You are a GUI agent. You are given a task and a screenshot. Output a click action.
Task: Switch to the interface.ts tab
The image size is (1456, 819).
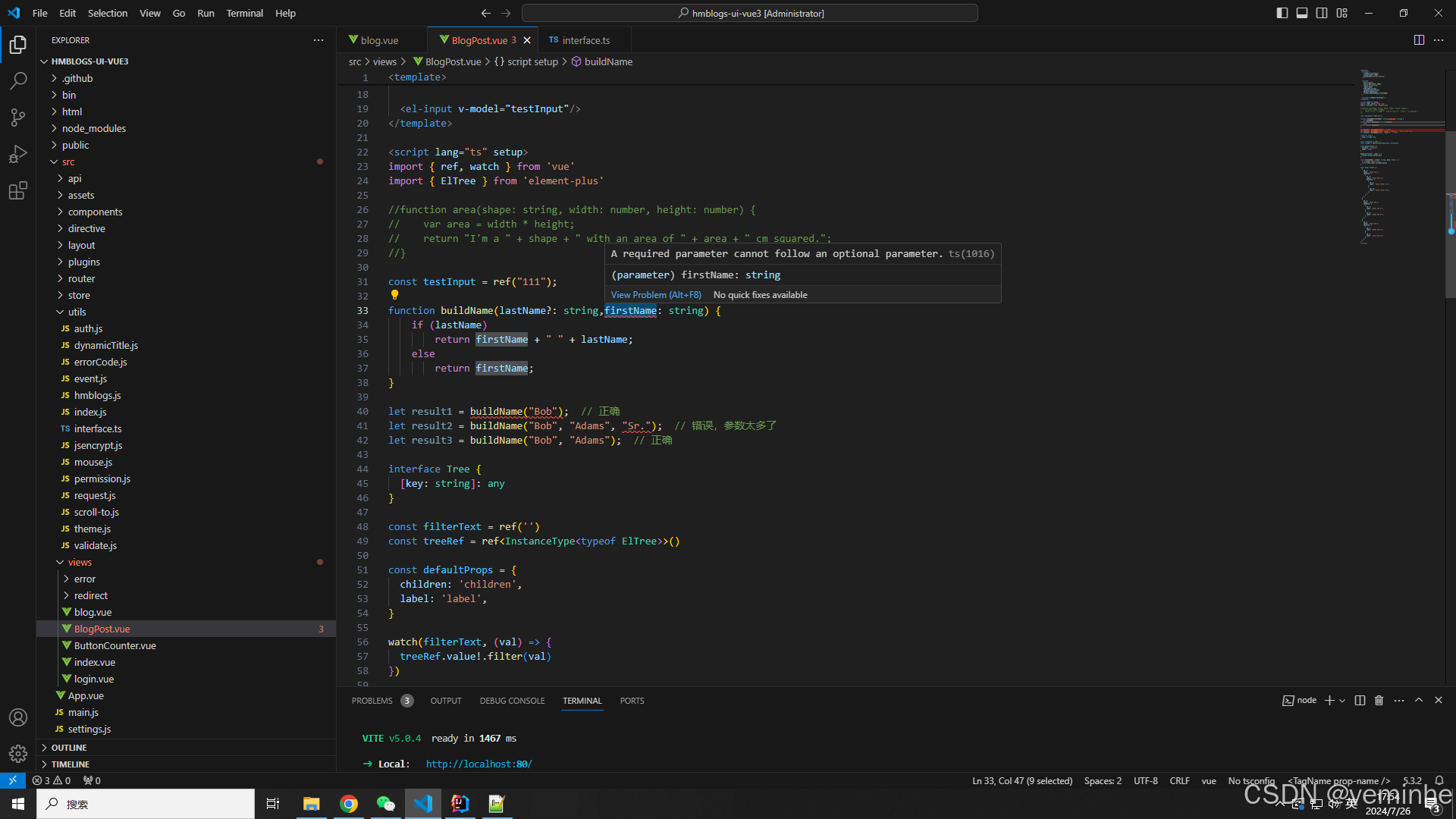585,40
